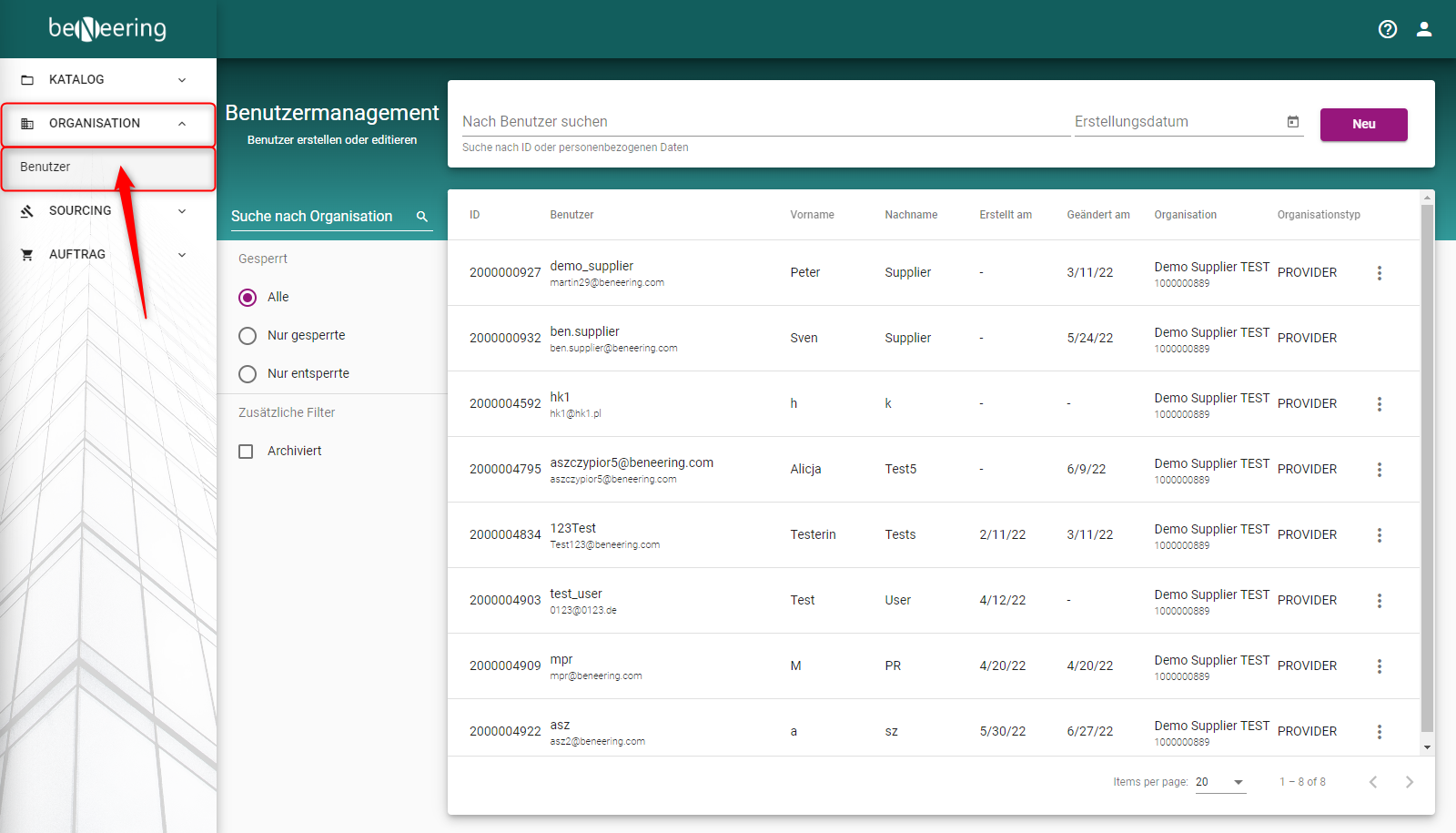Open the user account profile icon
1456x833 pixels.
(x=1423, y=29)
